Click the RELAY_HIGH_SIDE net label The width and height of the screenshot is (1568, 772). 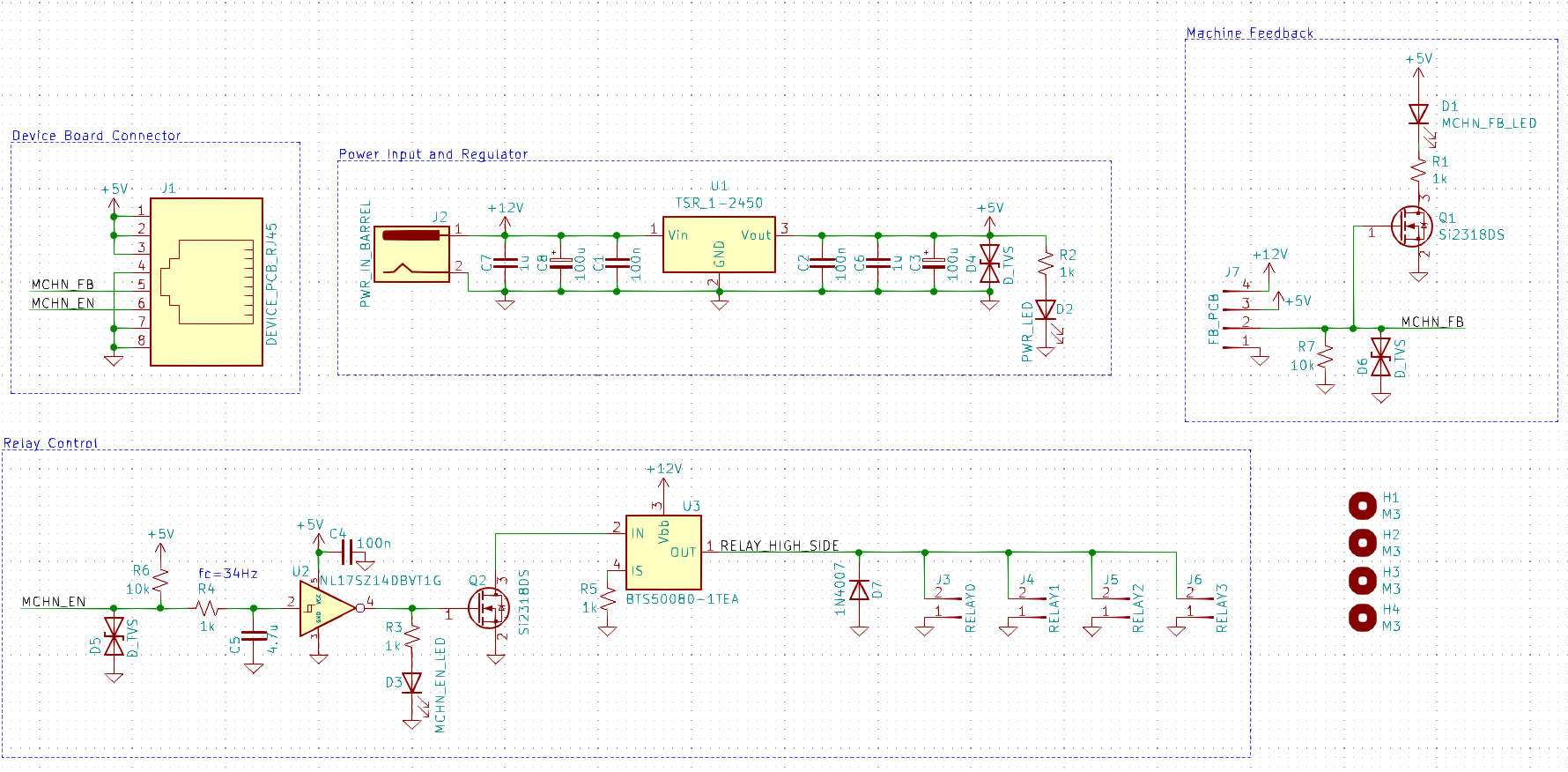[780, 546]
